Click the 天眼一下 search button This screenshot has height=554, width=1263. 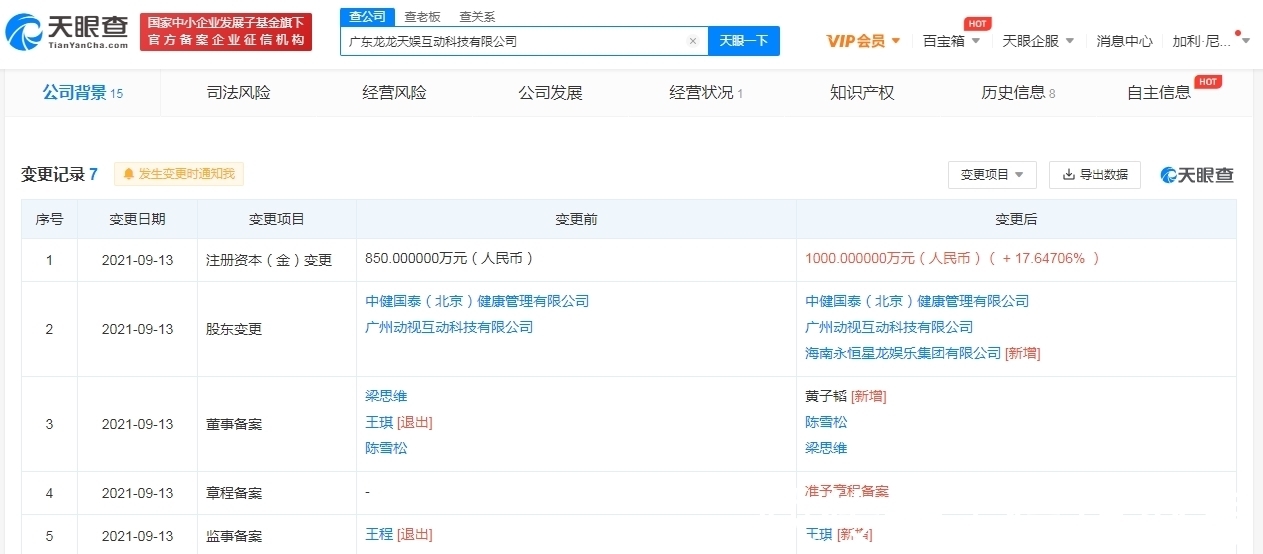tap(744, 41)
